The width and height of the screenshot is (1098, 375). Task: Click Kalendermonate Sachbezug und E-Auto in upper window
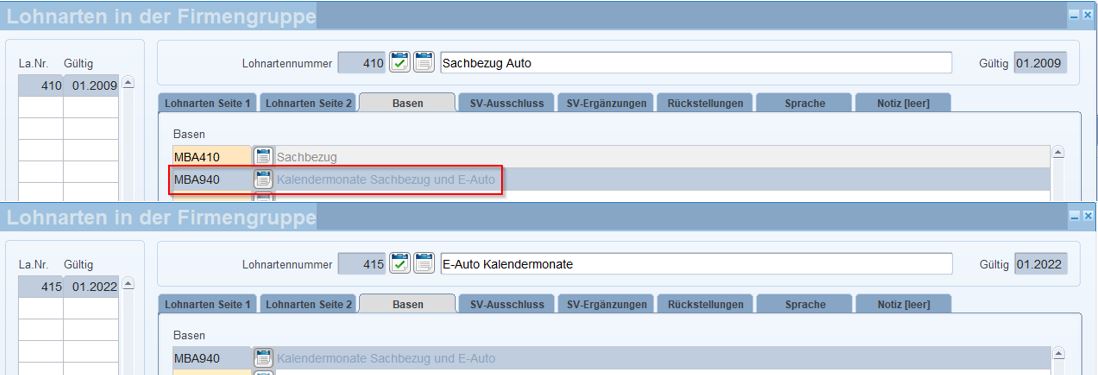pos(386,180)
